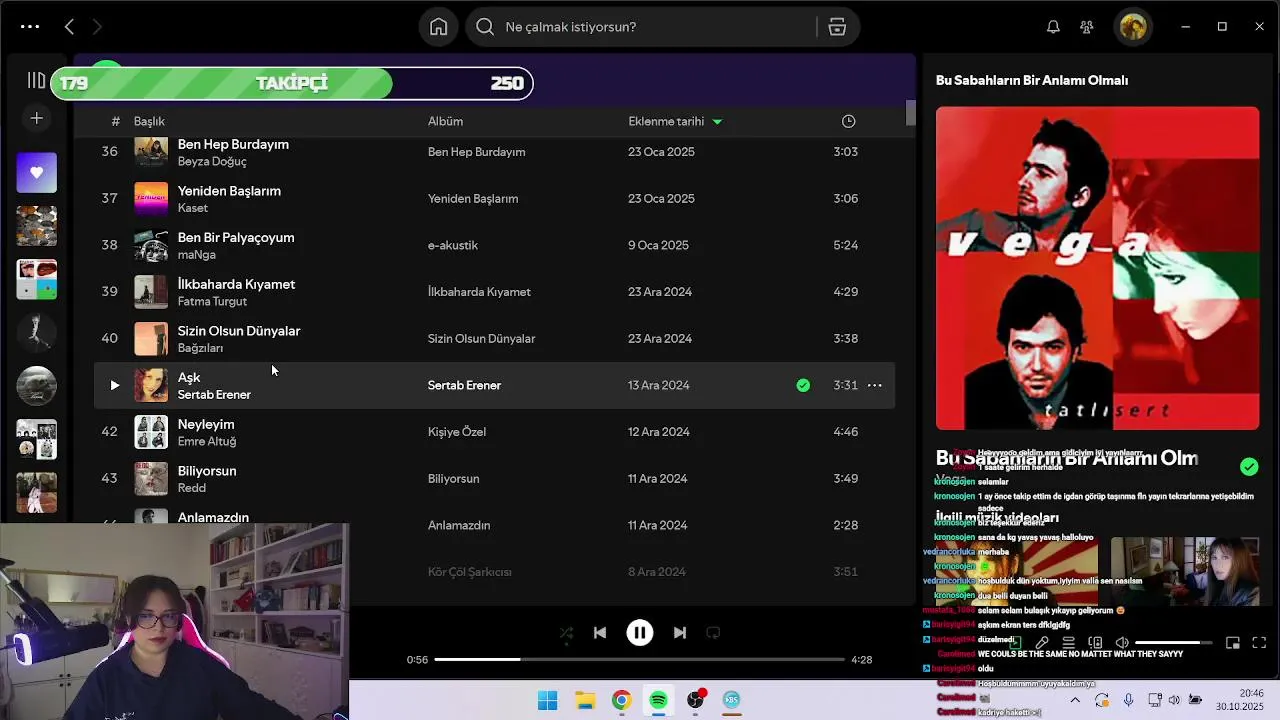Open album link Kişiye Özel
1280x720 pixels.
coord(457,432)
